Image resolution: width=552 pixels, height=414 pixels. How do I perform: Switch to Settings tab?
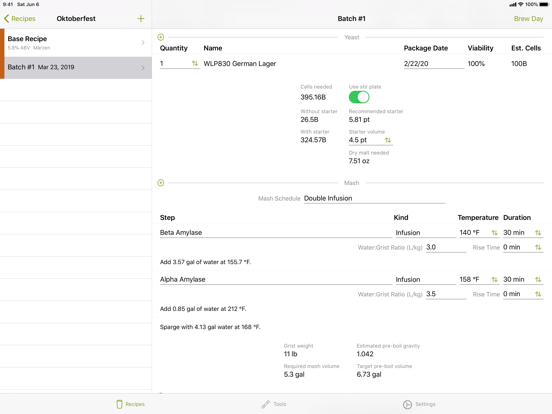point(419,404)
